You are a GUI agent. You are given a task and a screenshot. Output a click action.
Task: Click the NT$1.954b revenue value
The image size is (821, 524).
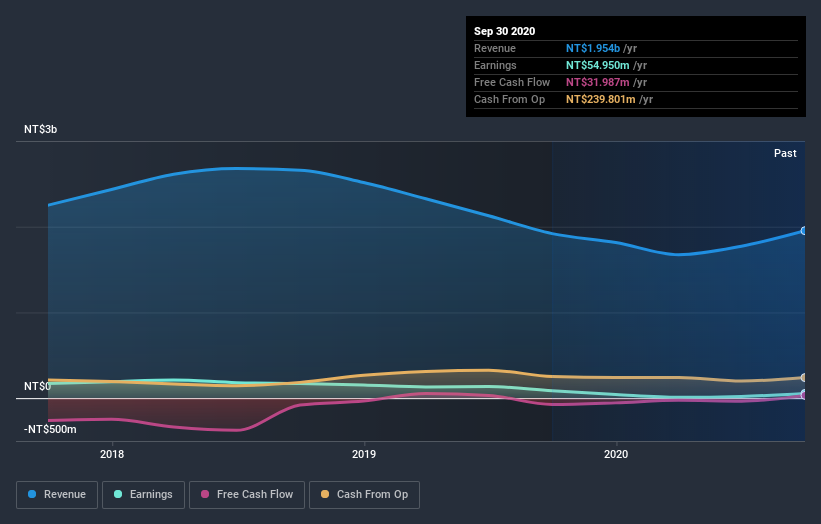[x=593, y=48]
